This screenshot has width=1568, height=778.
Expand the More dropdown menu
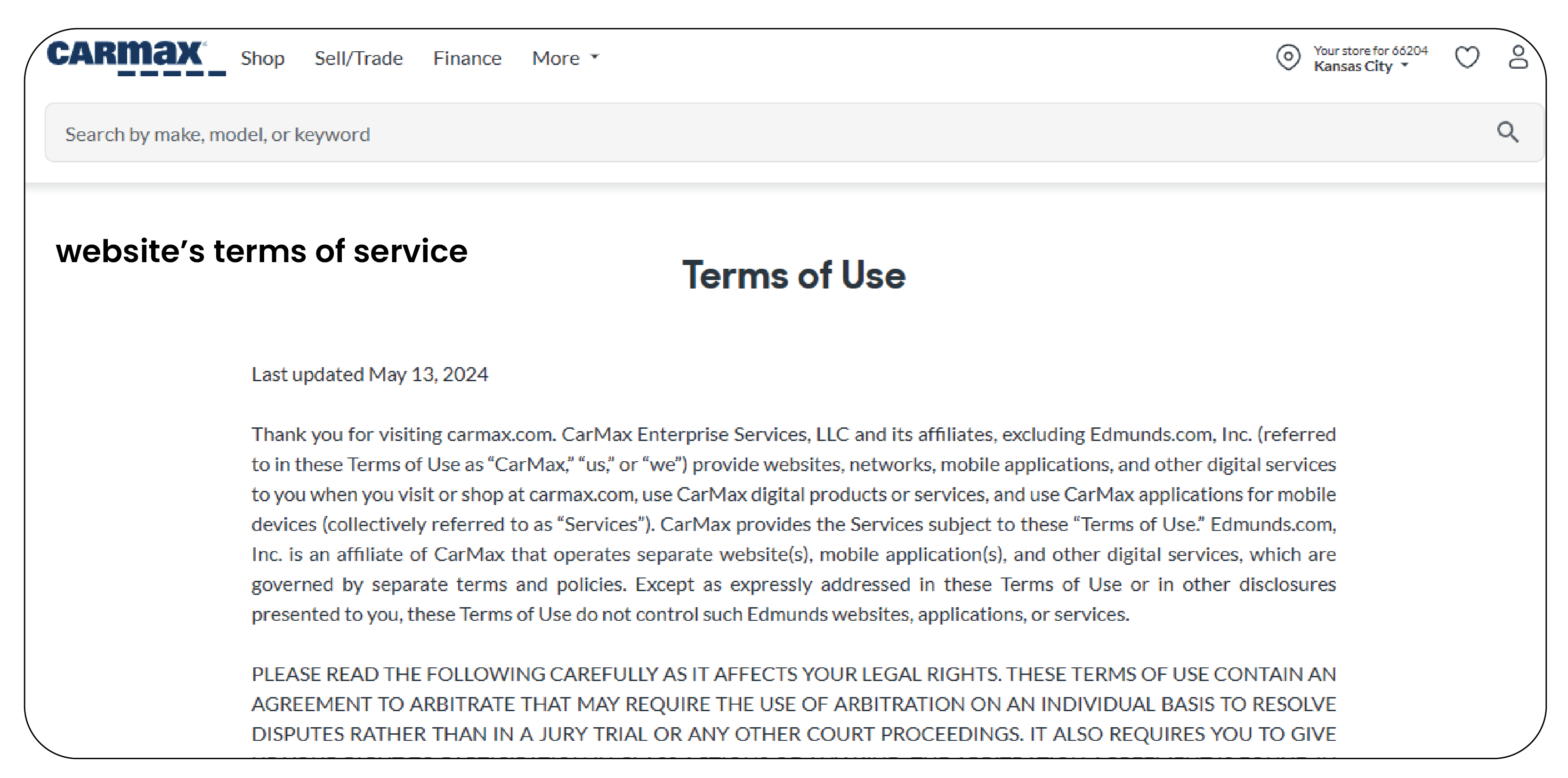coord(566,58)
